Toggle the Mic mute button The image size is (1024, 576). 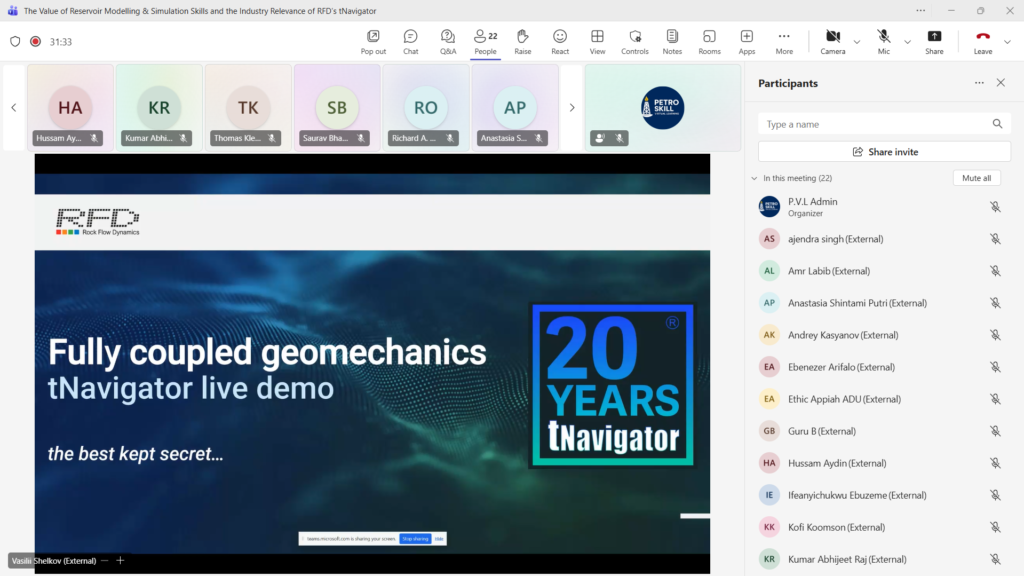click(884, 41)
